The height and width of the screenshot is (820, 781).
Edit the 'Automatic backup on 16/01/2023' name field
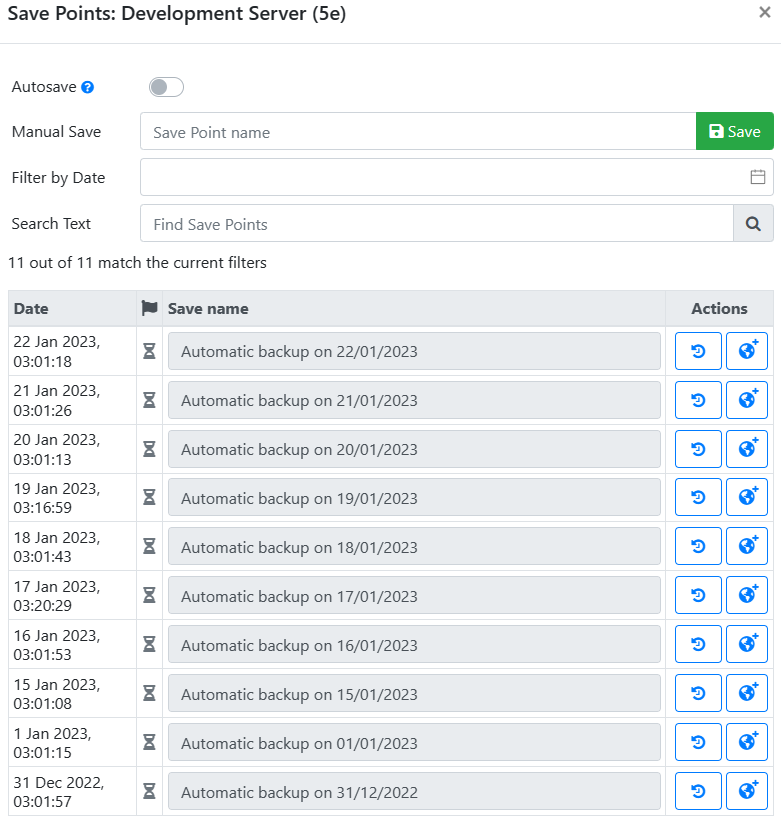coord(414,645)
